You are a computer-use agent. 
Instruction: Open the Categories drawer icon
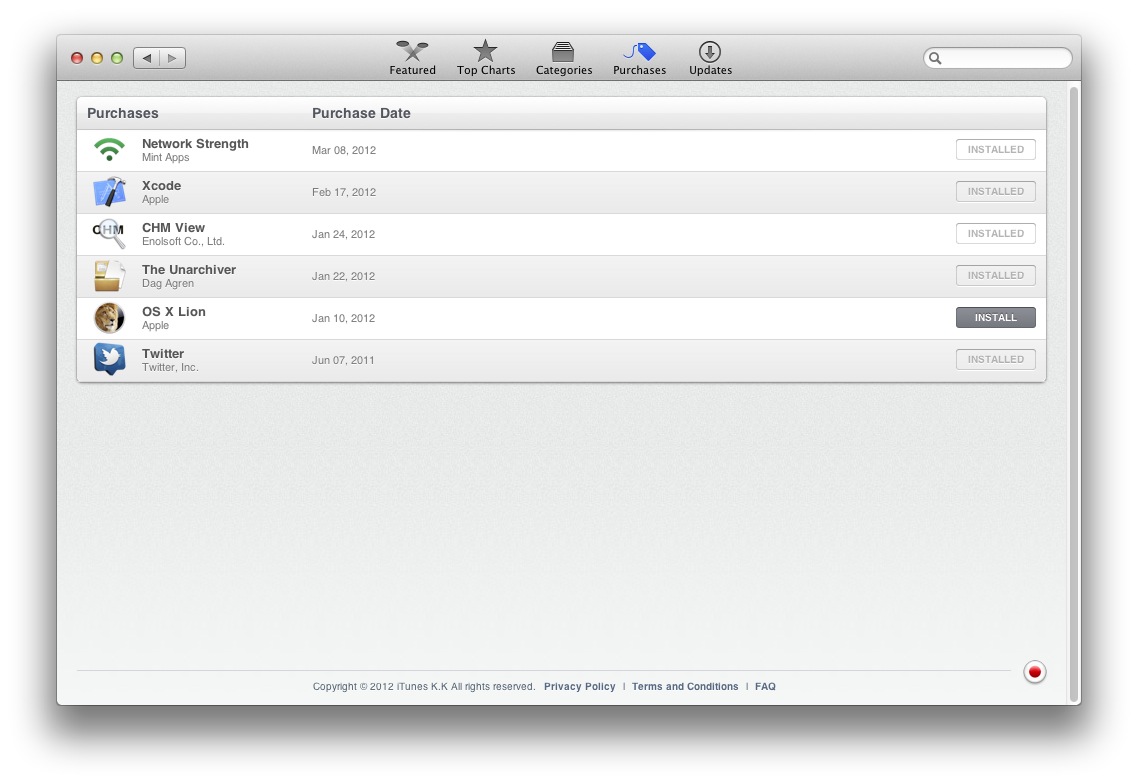(x=562, y=52)
